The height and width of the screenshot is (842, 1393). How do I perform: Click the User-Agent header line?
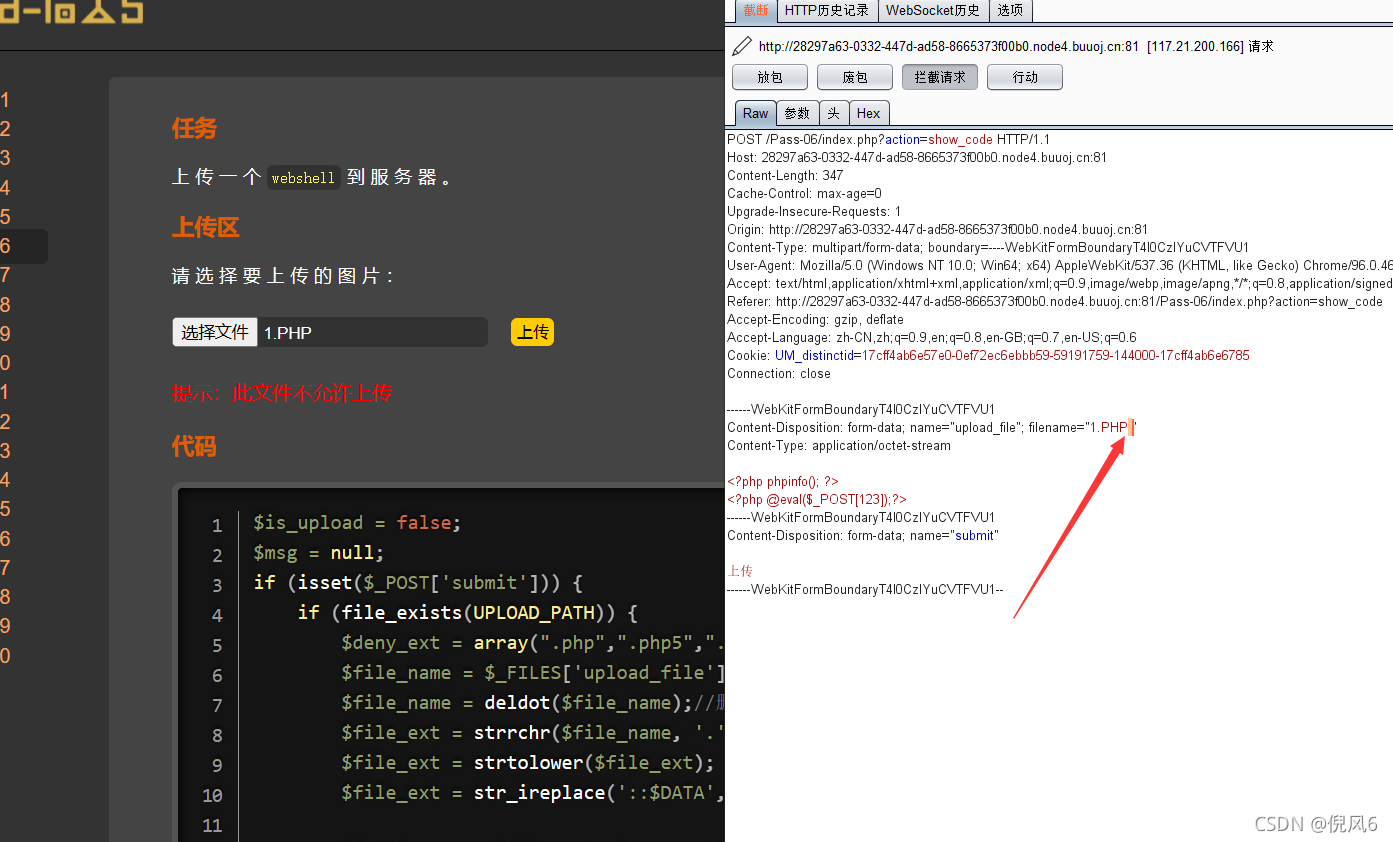point(1060,266)
